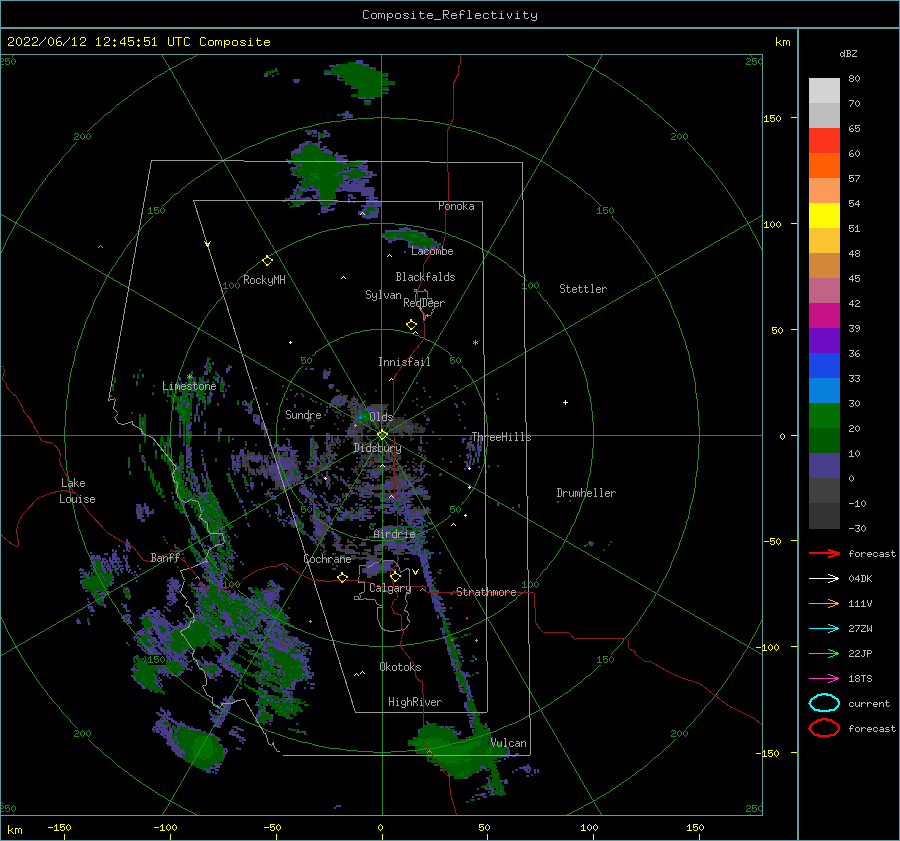Click the RockyMH label

pos(264,280)
